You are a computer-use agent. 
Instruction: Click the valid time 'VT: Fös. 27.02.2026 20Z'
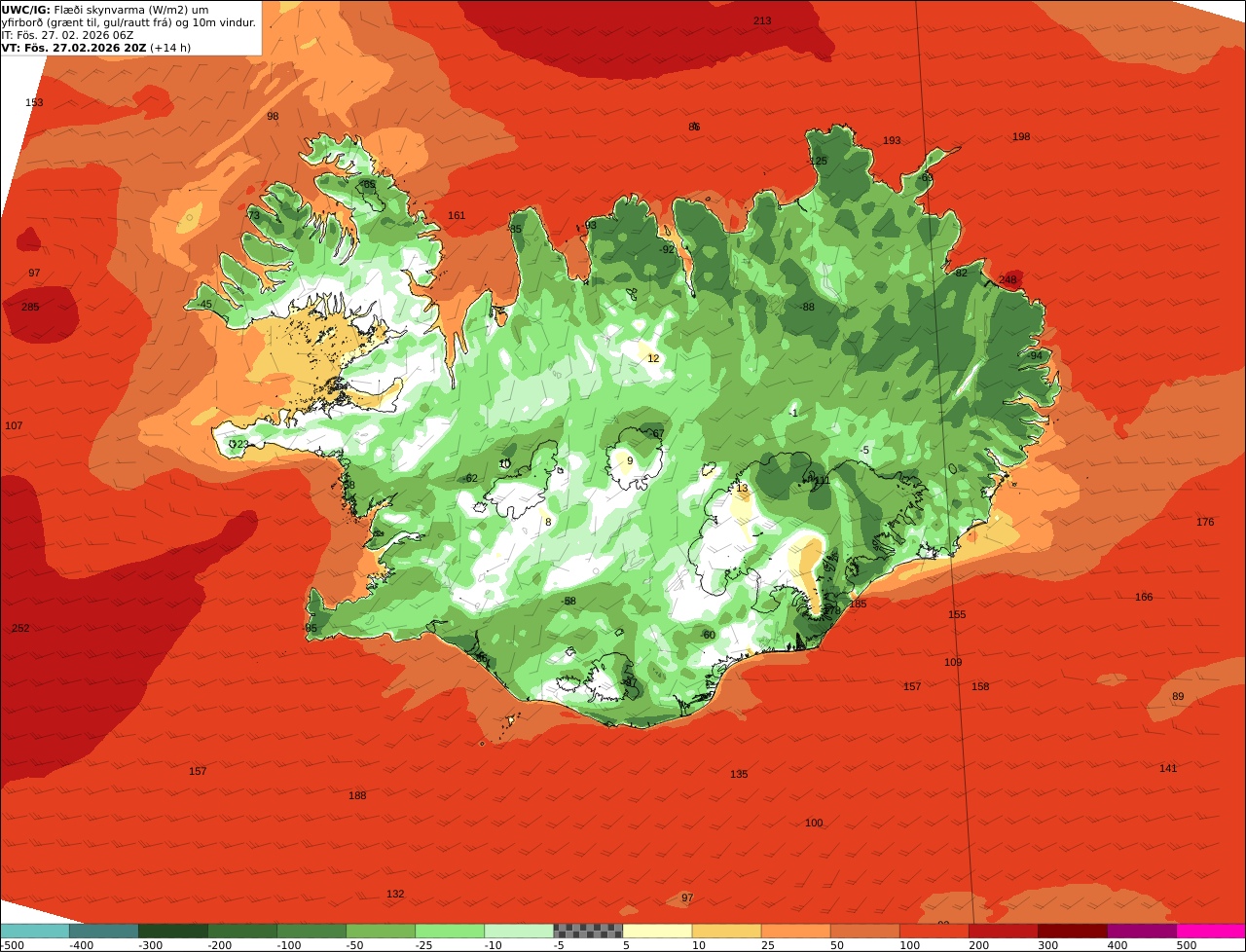[x=74, y=47]
